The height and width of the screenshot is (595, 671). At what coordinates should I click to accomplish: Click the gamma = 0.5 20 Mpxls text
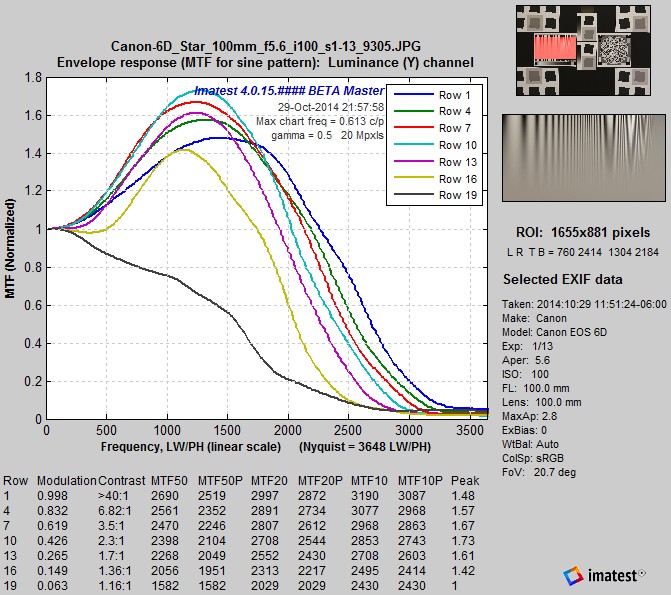327,136
